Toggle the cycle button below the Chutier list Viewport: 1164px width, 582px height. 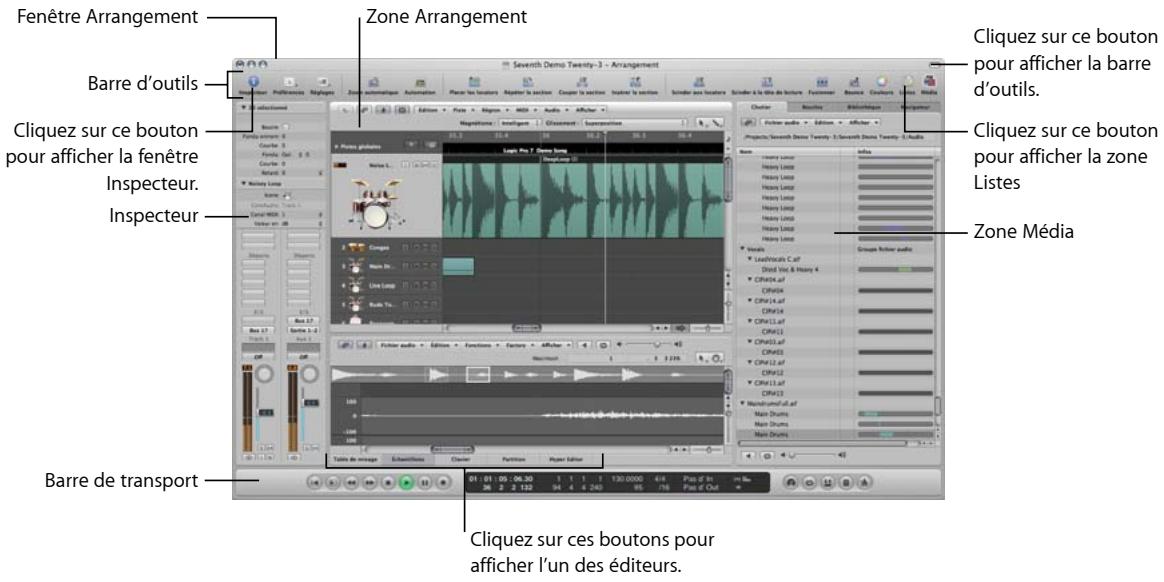coord(767,454)
